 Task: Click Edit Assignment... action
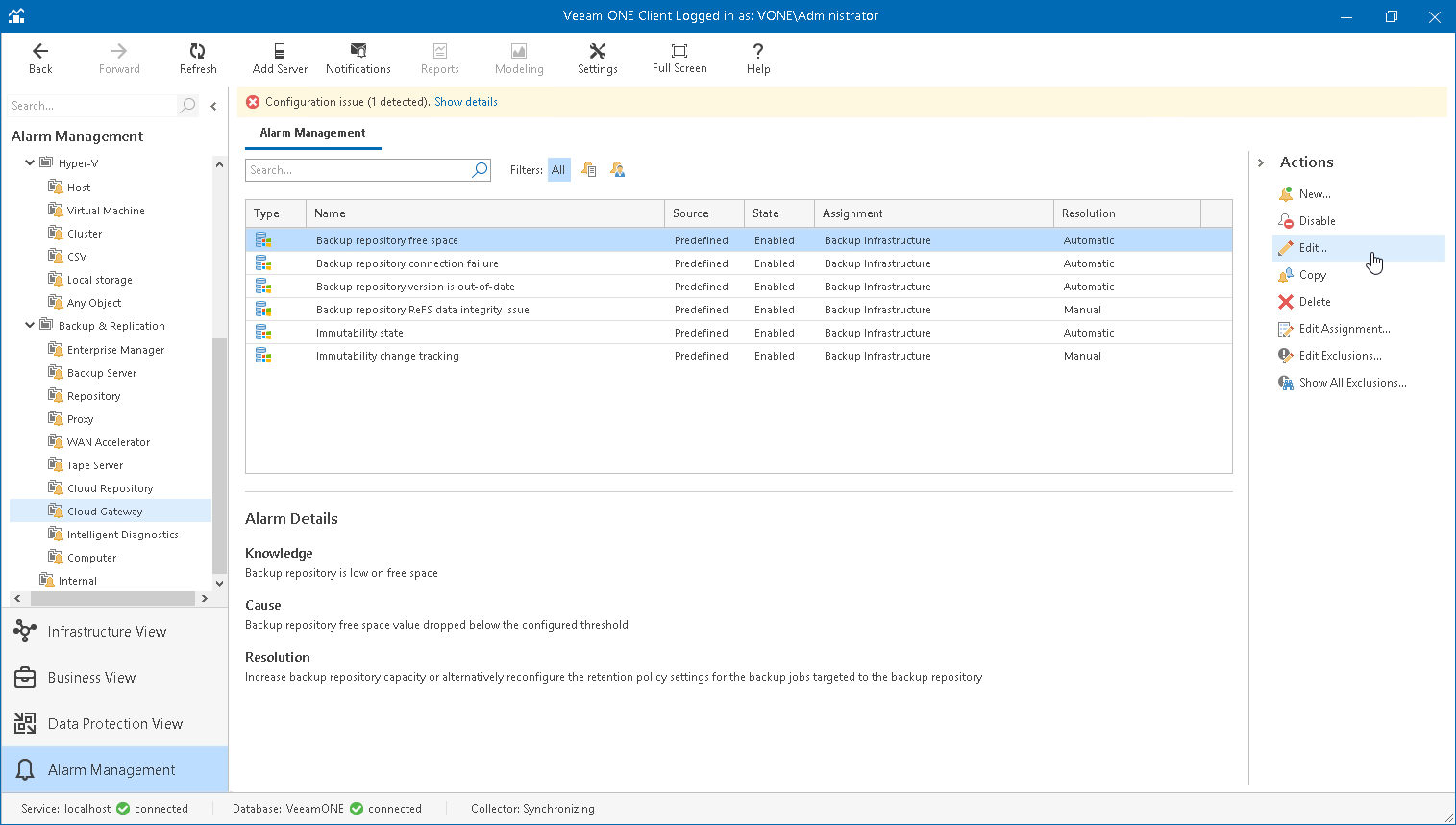[x=1344, y=329]
